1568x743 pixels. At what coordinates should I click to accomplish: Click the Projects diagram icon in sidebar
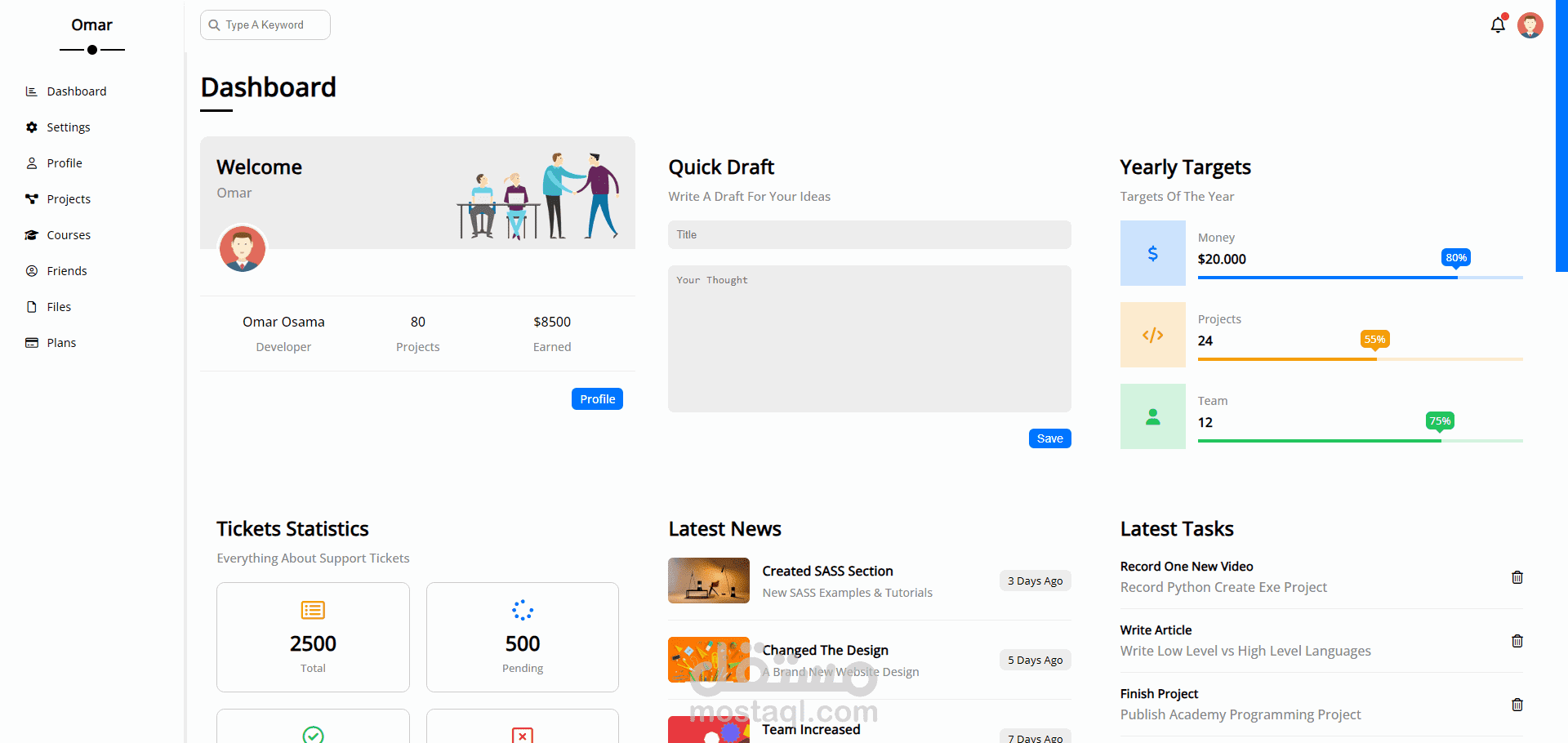coord(32,199)
